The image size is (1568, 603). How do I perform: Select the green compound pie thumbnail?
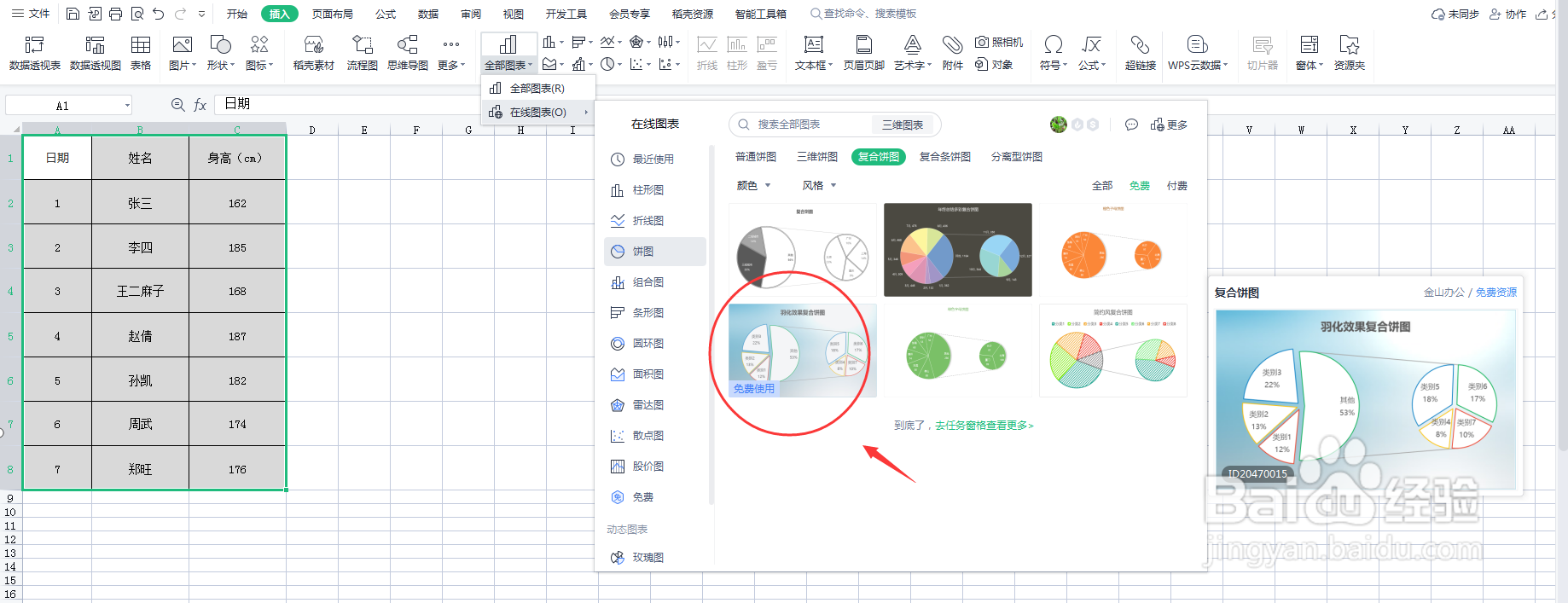pos(957,351)
